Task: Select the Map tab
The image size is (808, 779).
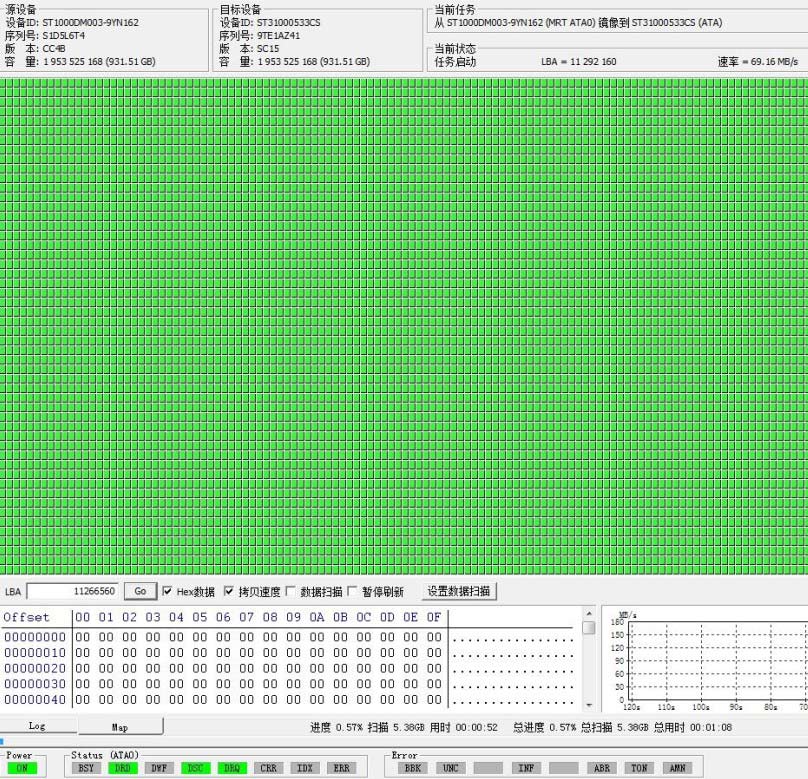Action: 120,724
